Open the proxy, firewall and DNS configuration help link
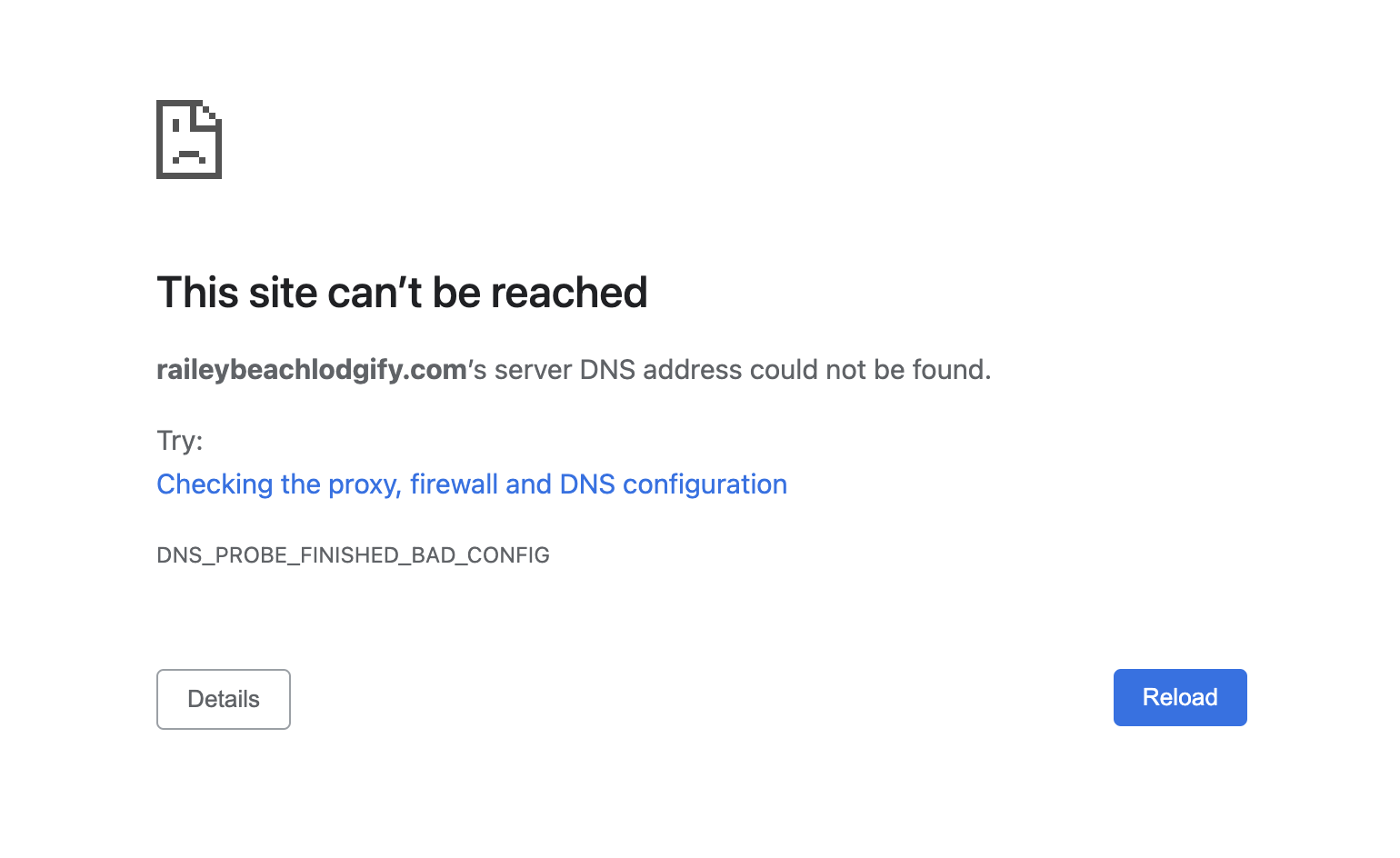1400x858 pixels. (471, 484)
